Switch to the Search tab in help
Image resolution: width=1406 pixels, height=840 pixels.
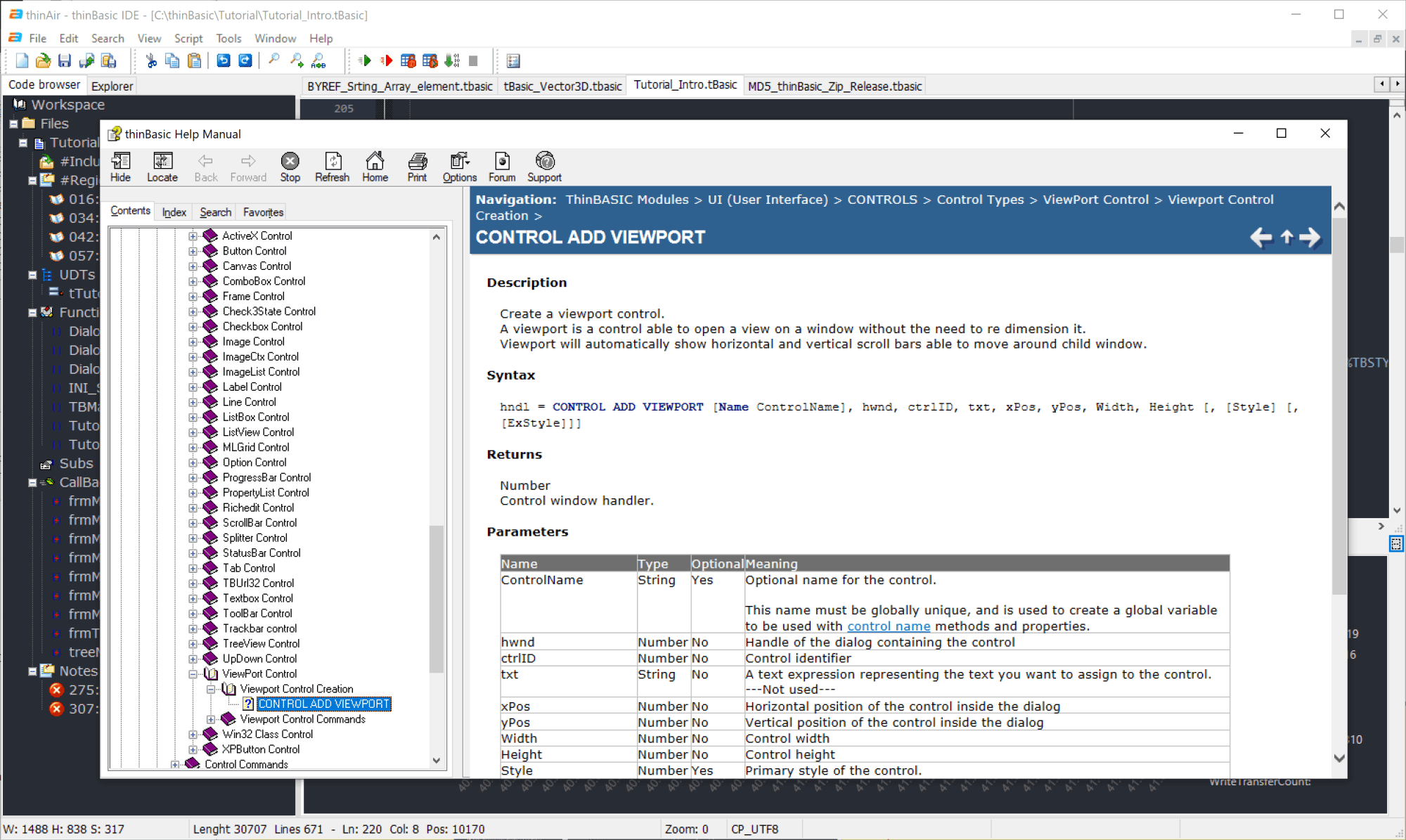pos(215,212)
